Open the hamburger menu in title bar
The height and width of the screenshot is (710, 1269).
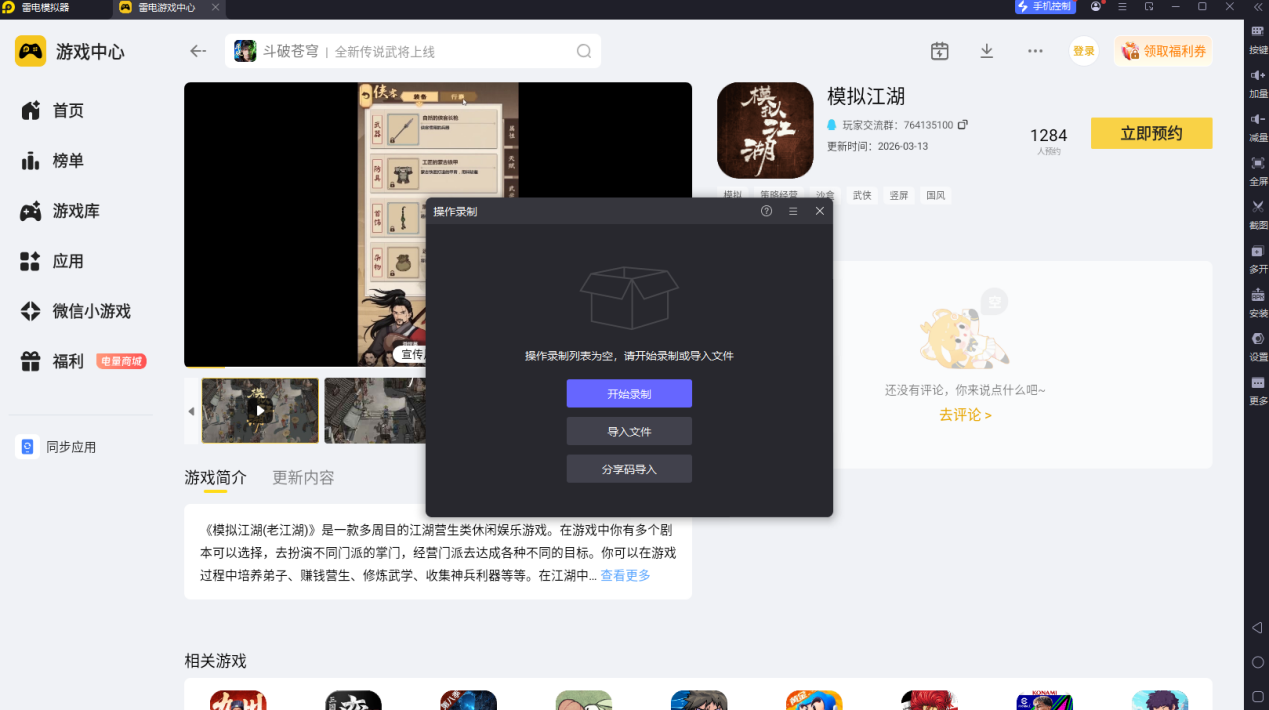(1122, 7)
